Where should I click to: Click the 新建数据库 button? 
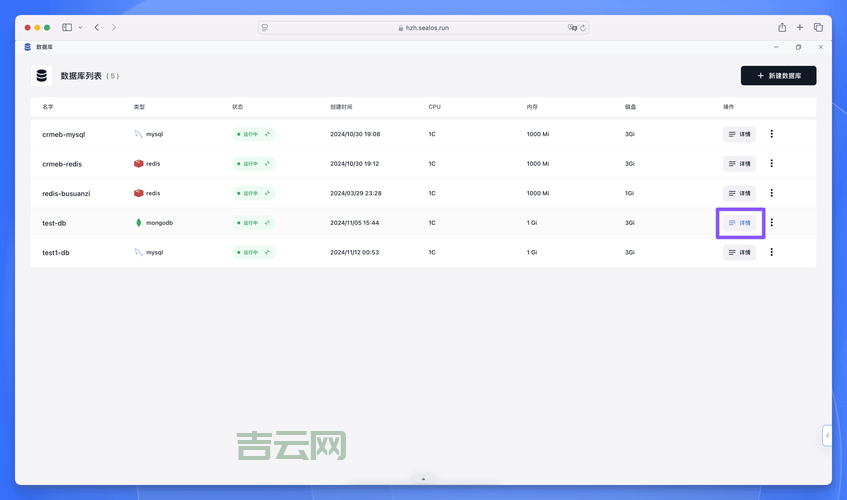(x=778, y=75)
